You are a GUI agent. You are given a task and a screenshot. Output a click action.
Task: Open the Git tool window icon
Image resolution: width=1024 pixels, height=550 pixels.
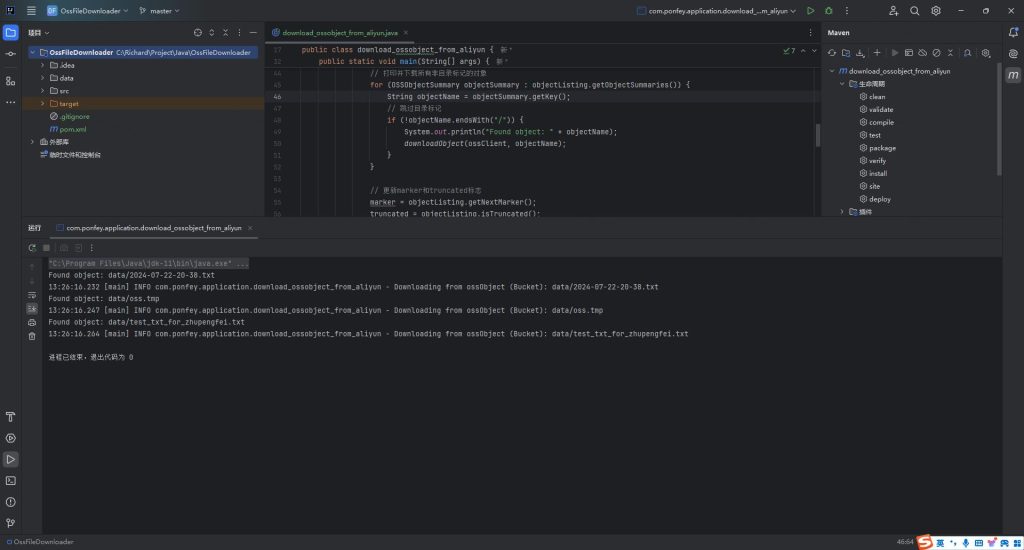[x=10, y=522]
